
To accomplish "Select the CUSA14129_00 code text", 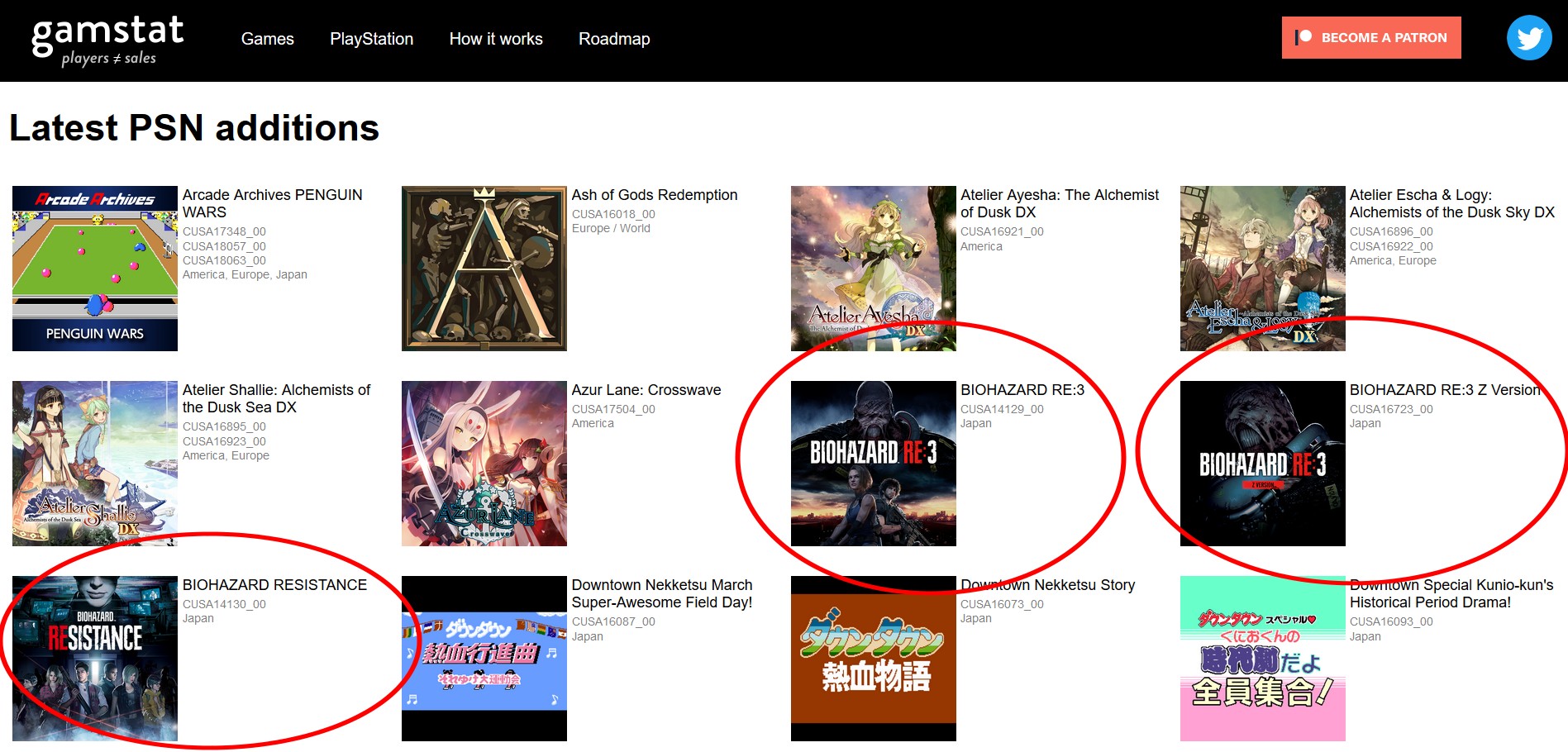I will click(x=1002, y=409).
